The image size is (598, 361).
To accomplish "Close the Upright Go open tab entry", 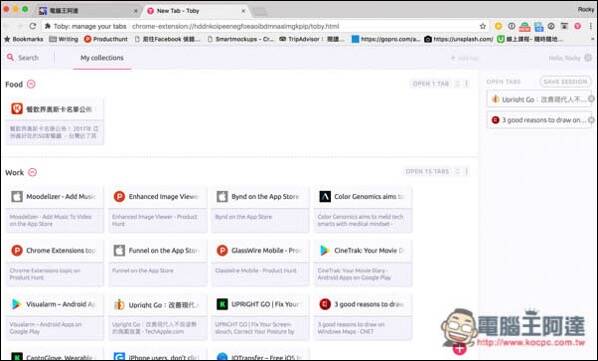I will 591,99.
